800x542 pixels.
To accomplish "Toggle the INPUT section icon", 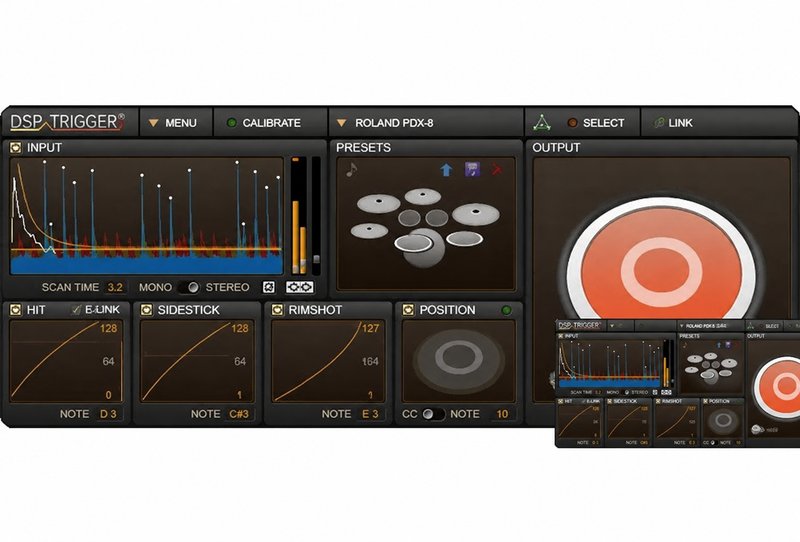I will pos(16,147).
